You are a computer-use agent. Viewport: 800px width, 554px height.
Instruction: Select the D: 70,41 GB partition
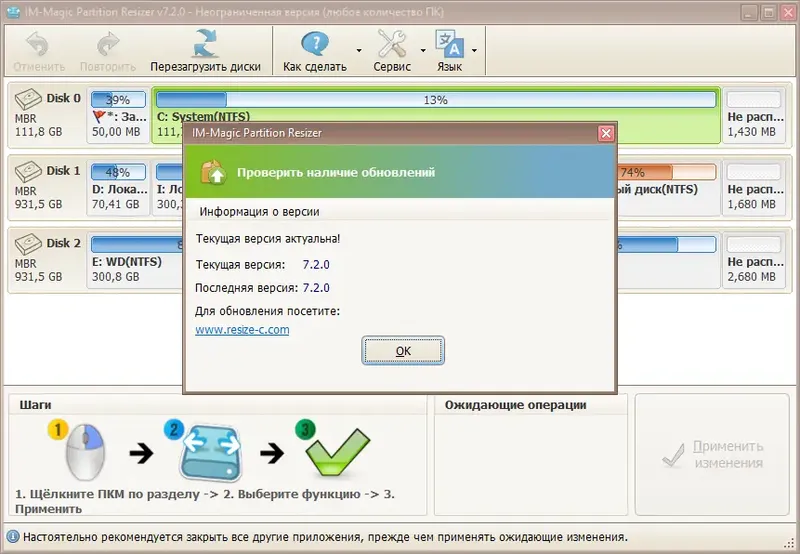coord(118,188)
